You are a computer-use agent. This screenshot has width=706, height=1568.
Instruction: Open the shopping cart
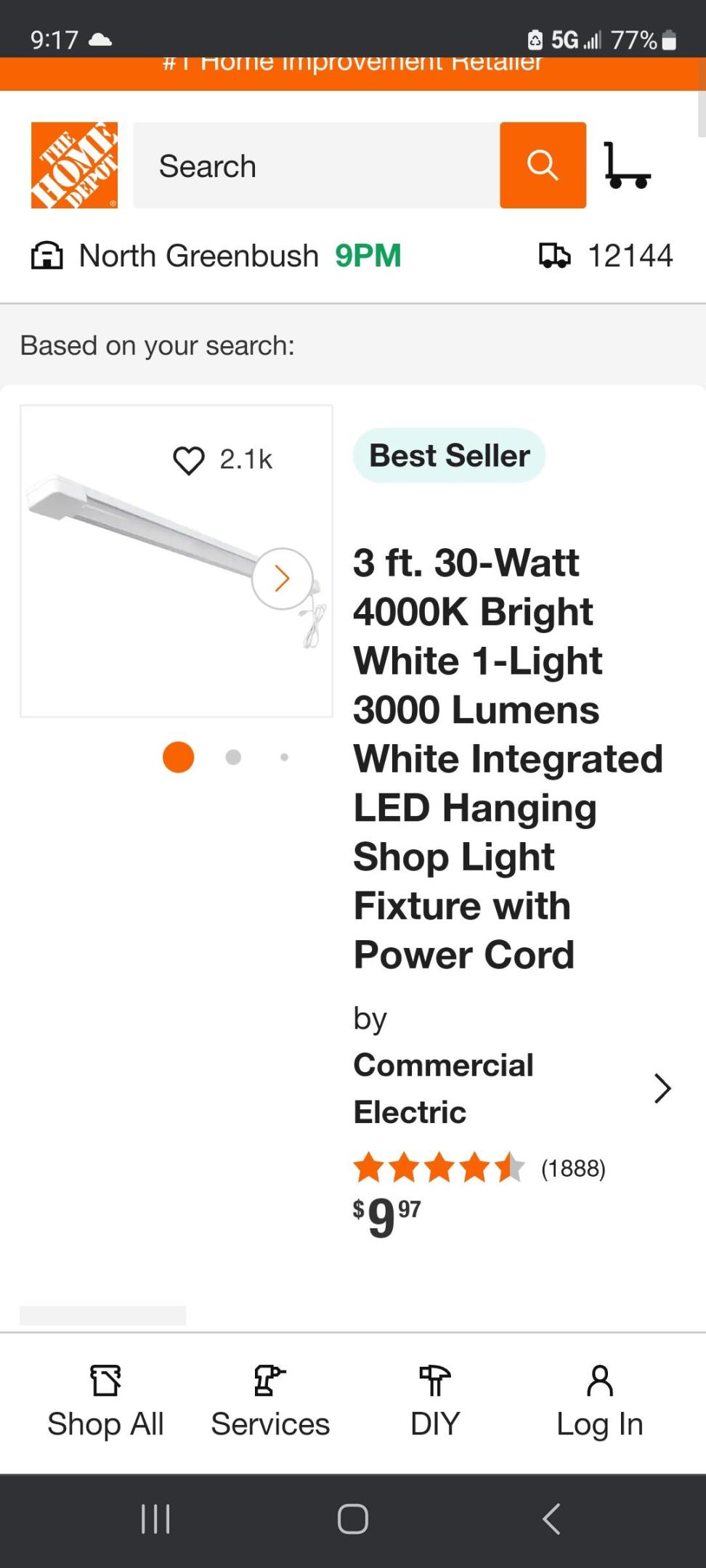[x=627, y=166]
